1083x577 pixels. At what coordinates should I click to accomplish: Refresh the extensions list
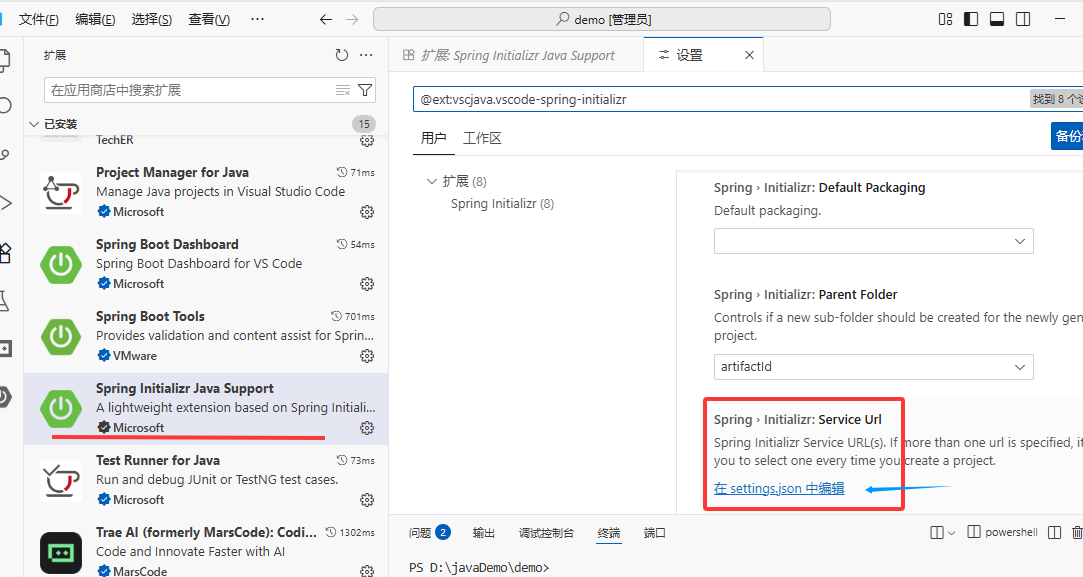342,55
